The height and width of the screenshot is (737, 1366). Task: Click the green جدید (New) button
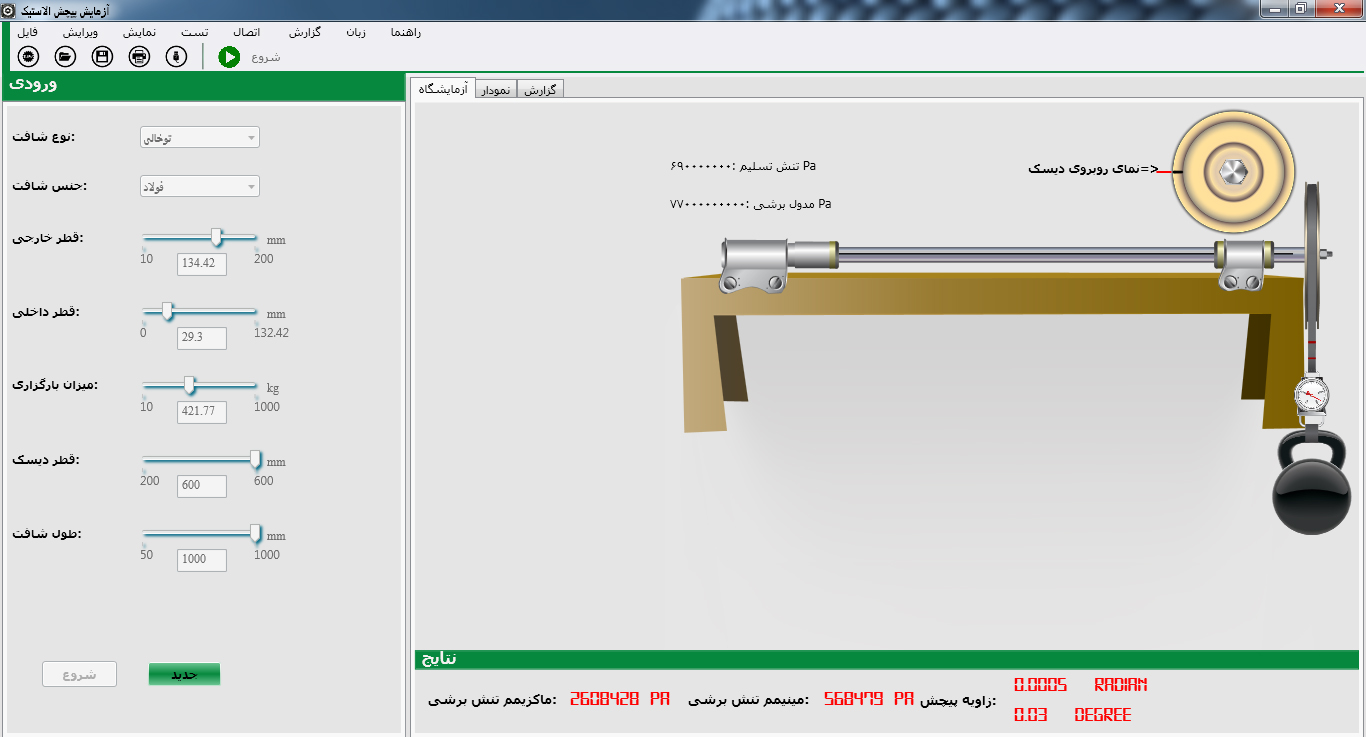coord(184,674)
